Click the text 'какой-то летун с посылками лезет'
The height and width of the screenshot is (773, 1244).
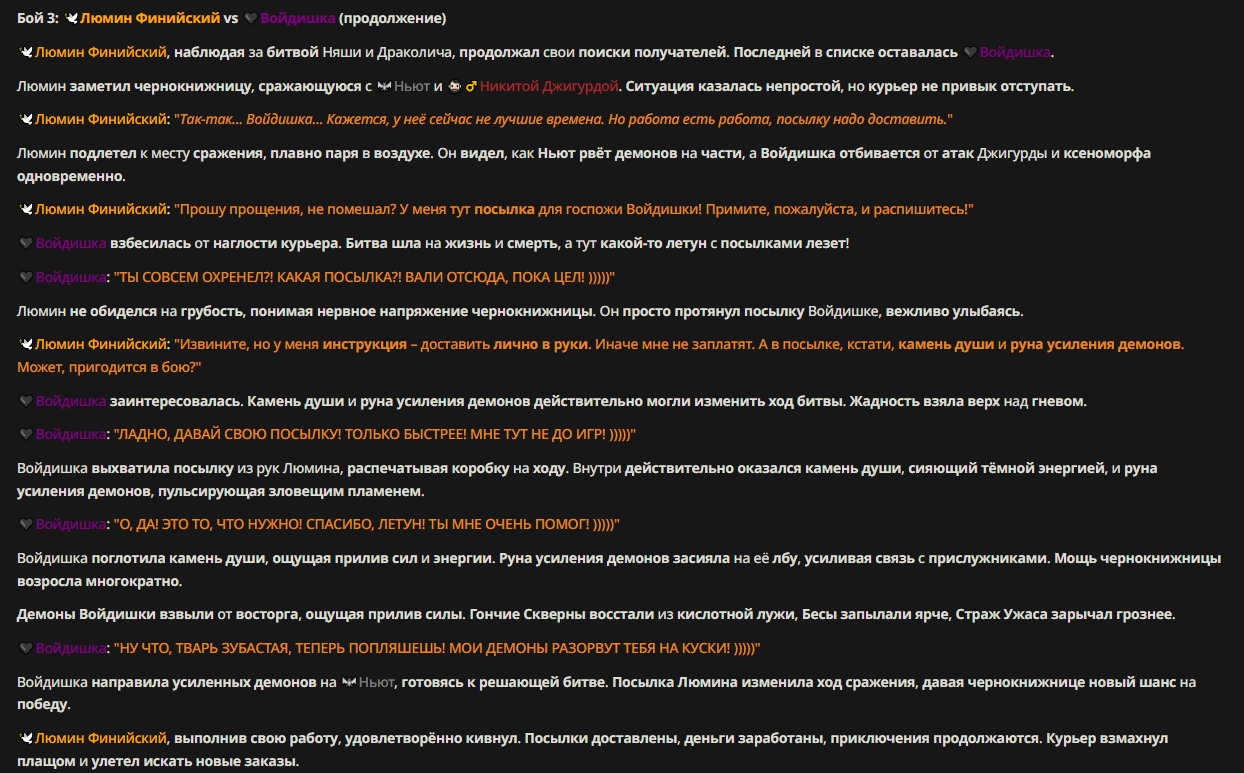[x=724, y=243]
